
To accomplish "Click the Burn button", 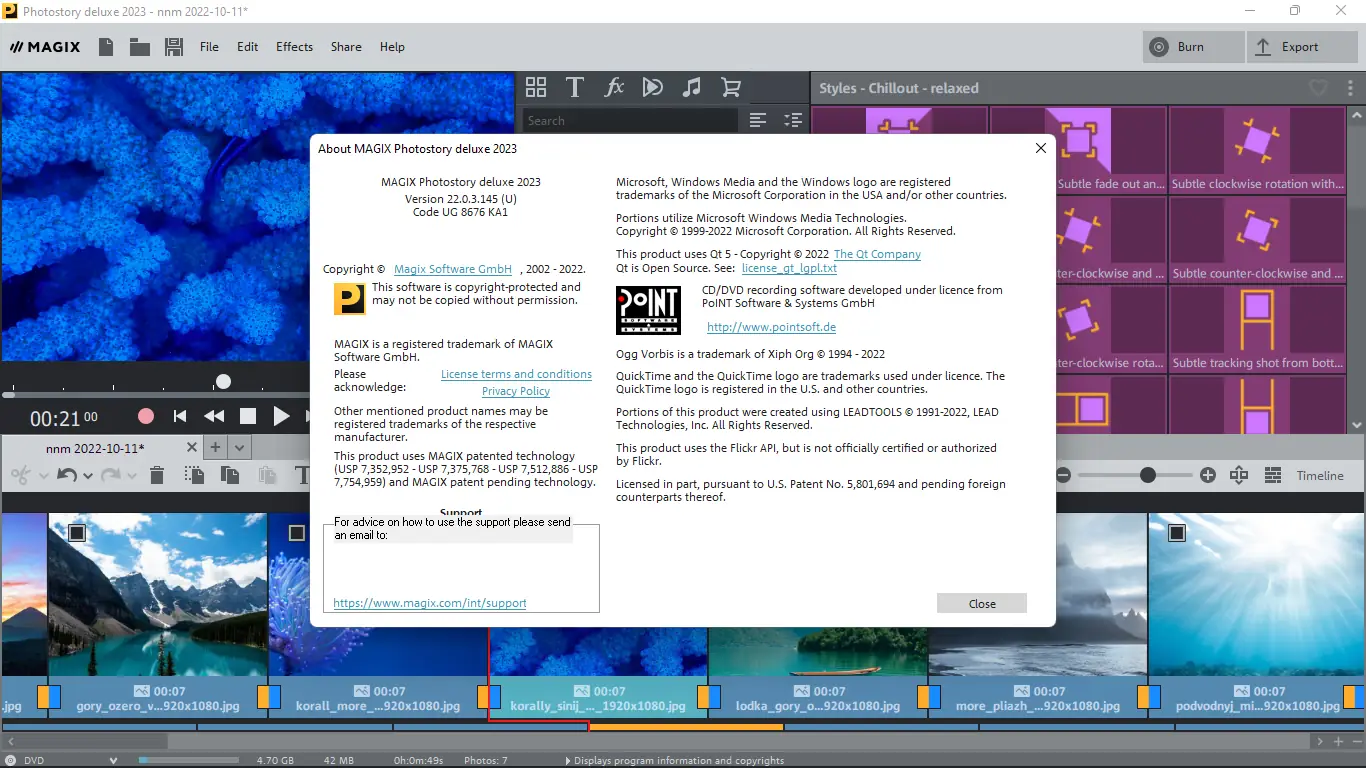I will click(1192, 46).
